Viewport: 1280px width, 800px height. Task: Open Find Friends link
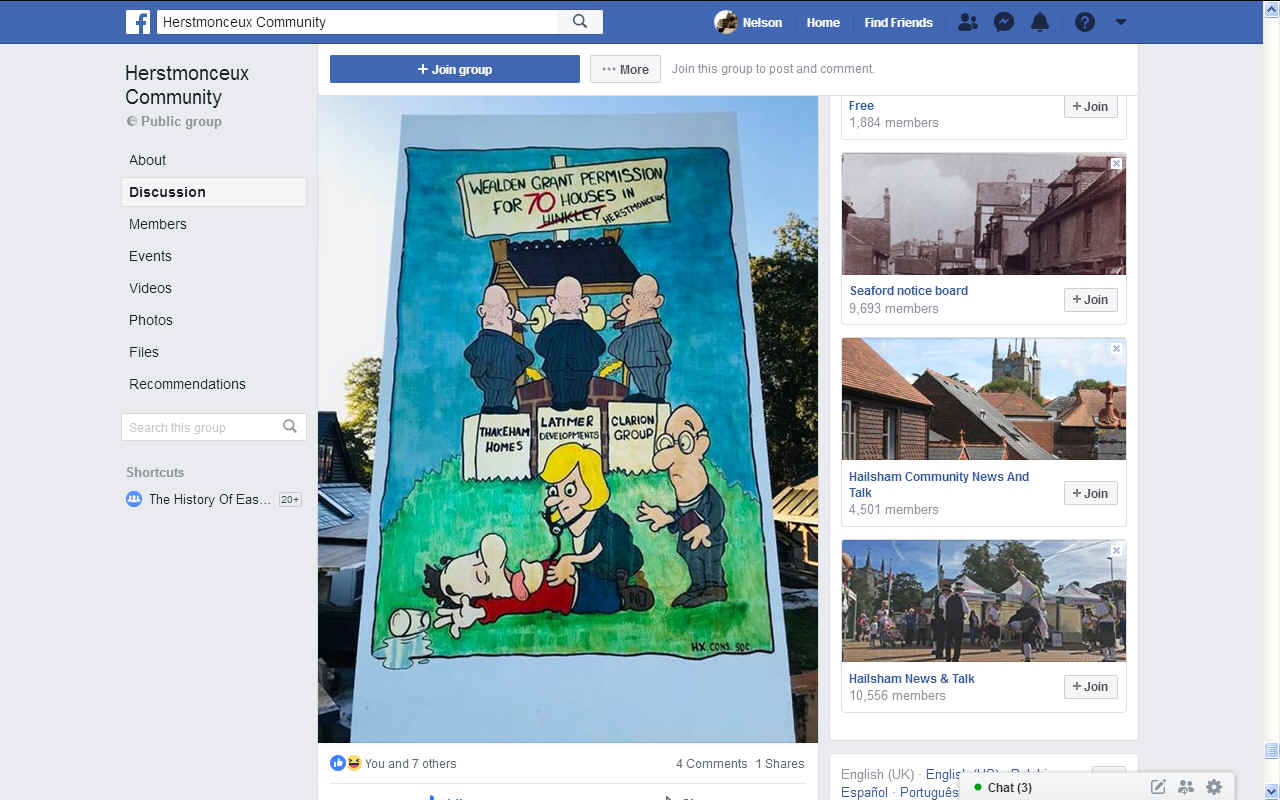pos(898,22)
